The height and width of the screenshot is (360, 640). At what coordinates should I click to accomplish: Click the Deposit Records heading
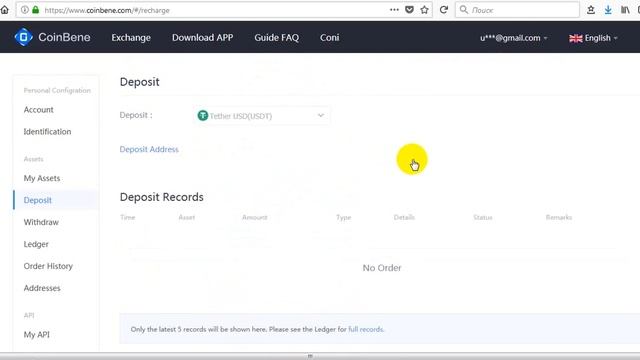point(162,197)
